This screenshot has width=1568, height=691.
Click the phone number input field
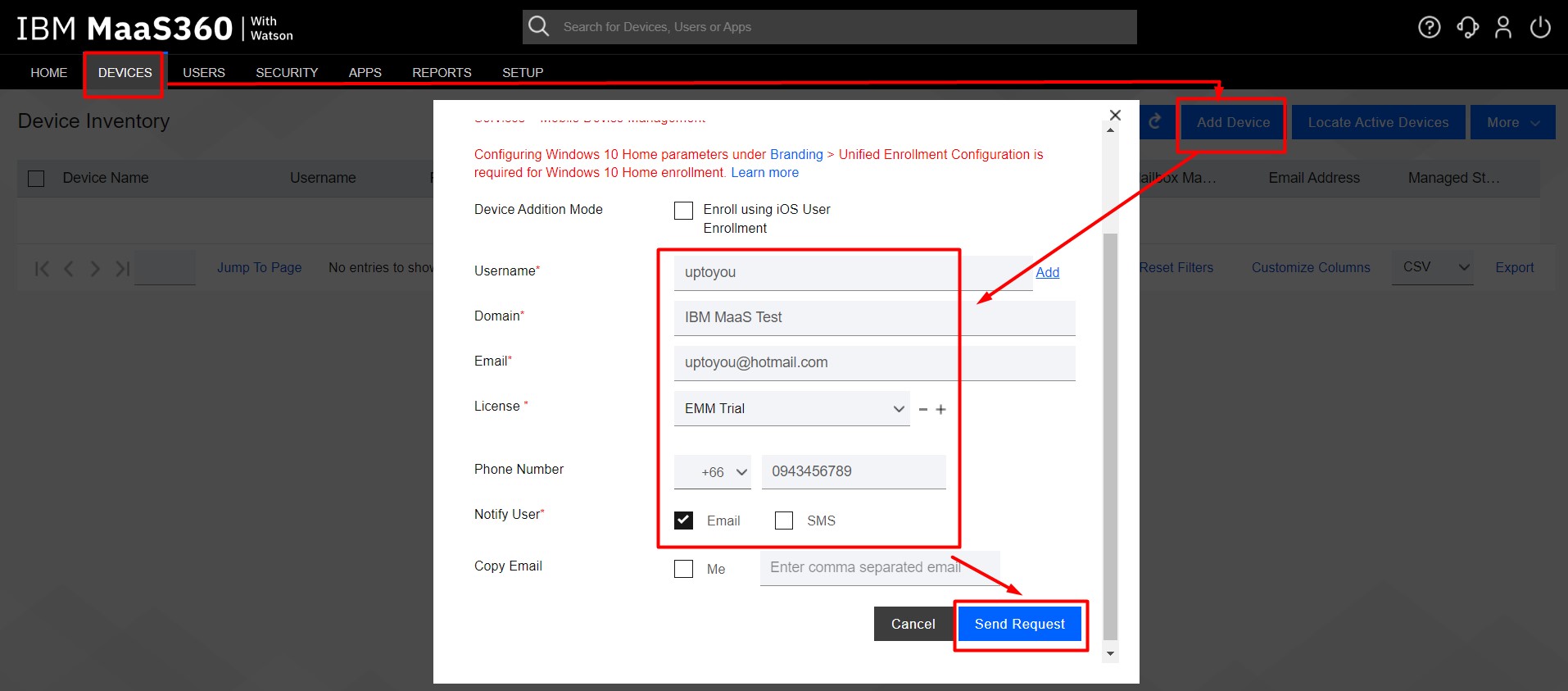(x=854, y=471)
